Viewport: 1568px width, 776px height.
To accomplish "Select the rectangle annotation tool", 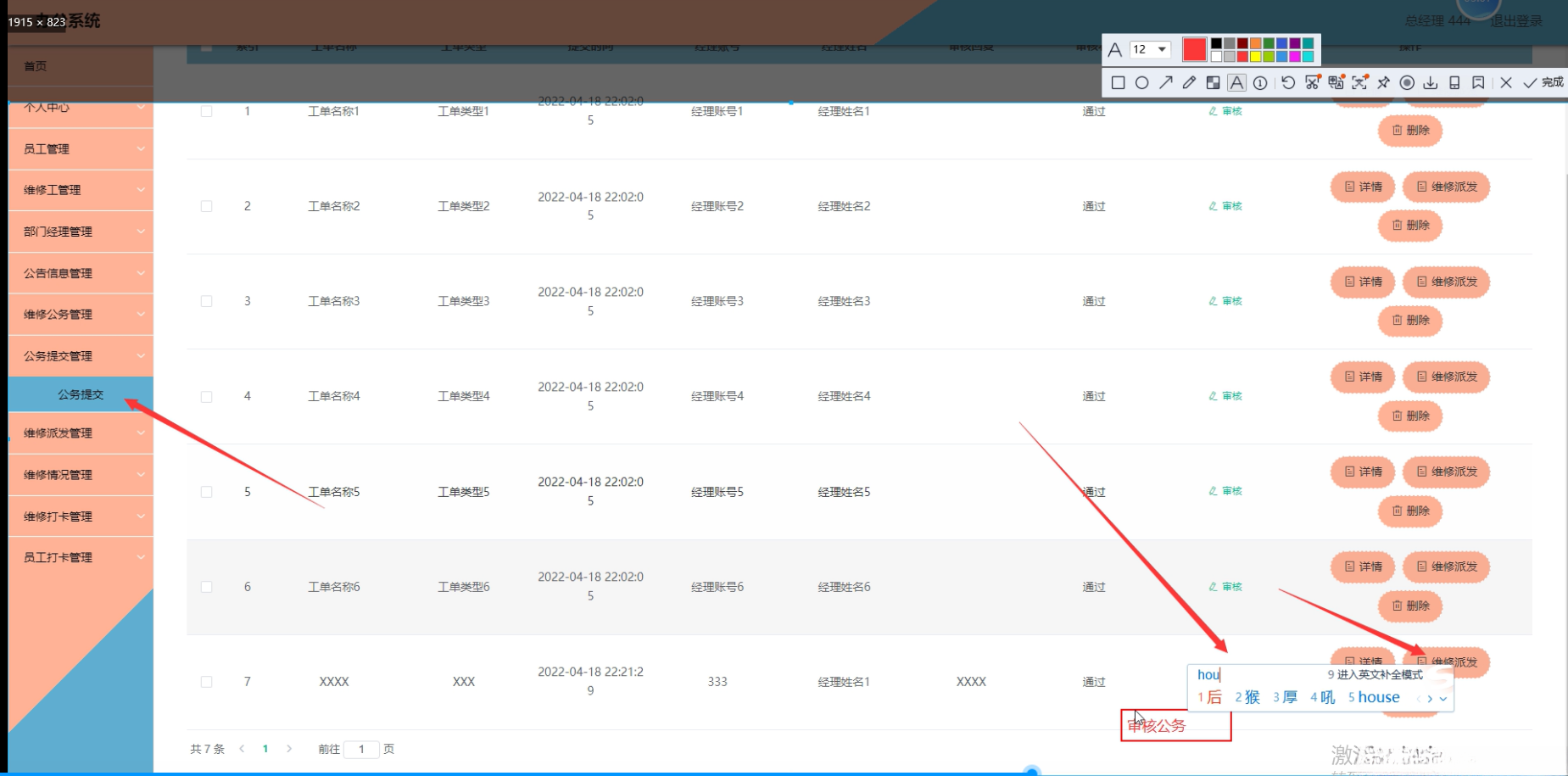I will (x=1118, y=82).
